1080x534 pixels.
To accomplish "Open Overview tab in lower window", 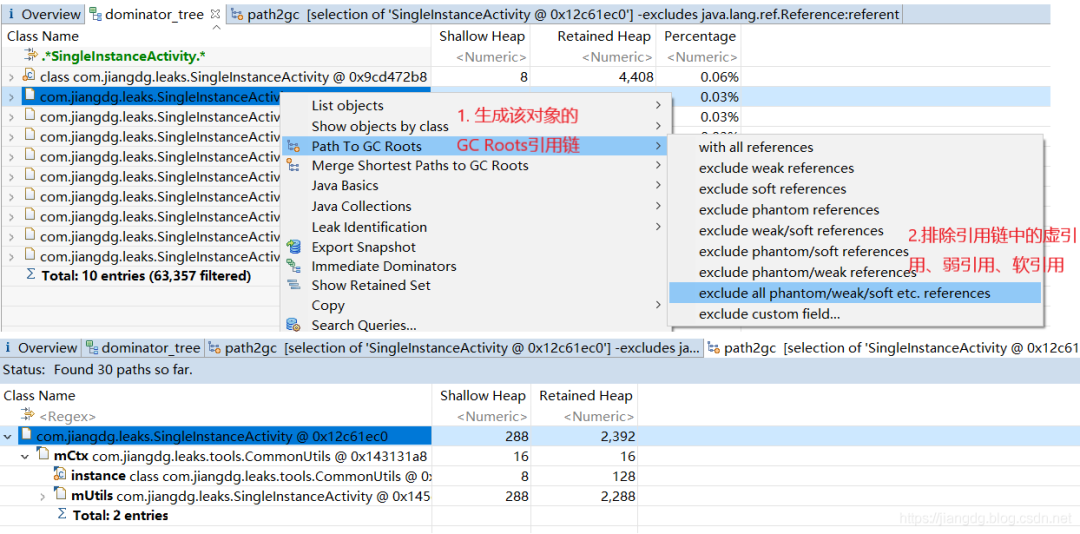I will coord(40,348).
